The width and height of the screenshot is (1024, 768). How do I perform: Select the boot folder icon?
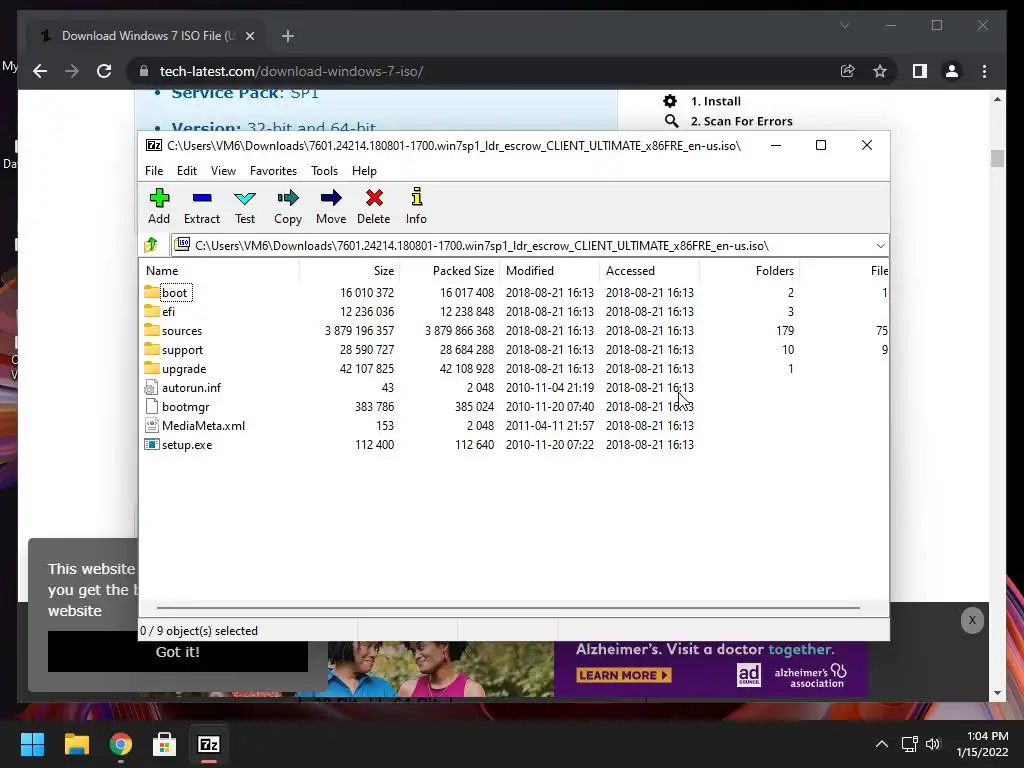[x=152, y=292]
